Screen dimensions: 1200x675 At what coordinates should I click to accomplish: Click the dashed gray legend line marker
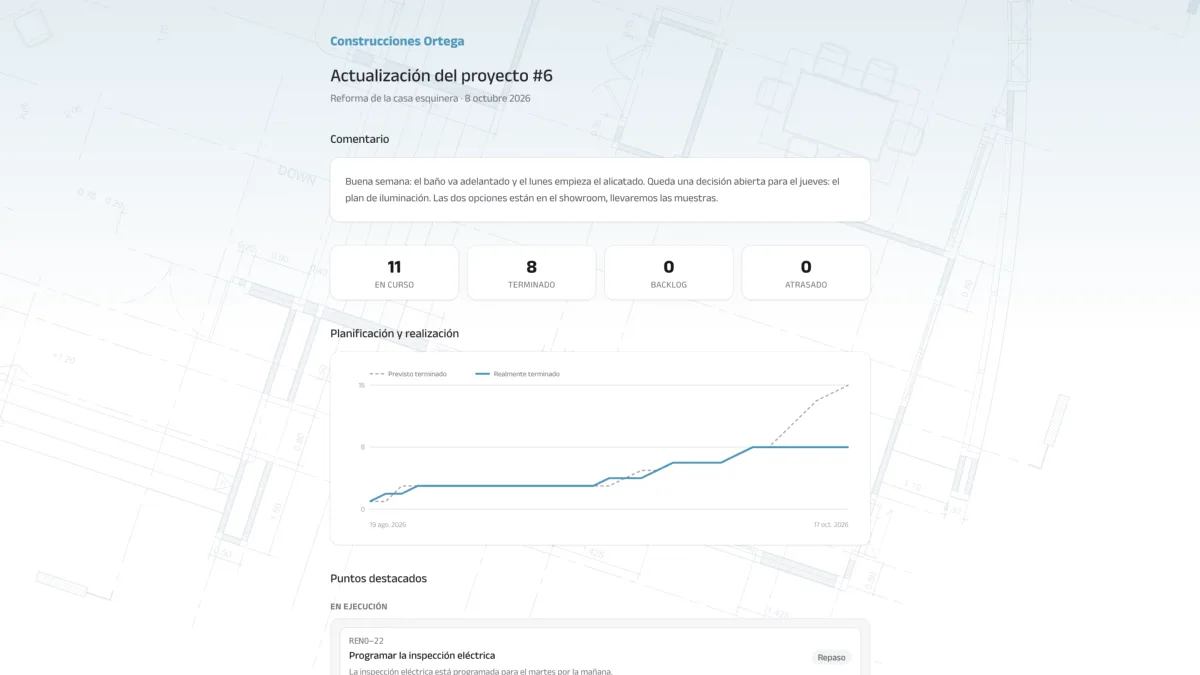376,374
